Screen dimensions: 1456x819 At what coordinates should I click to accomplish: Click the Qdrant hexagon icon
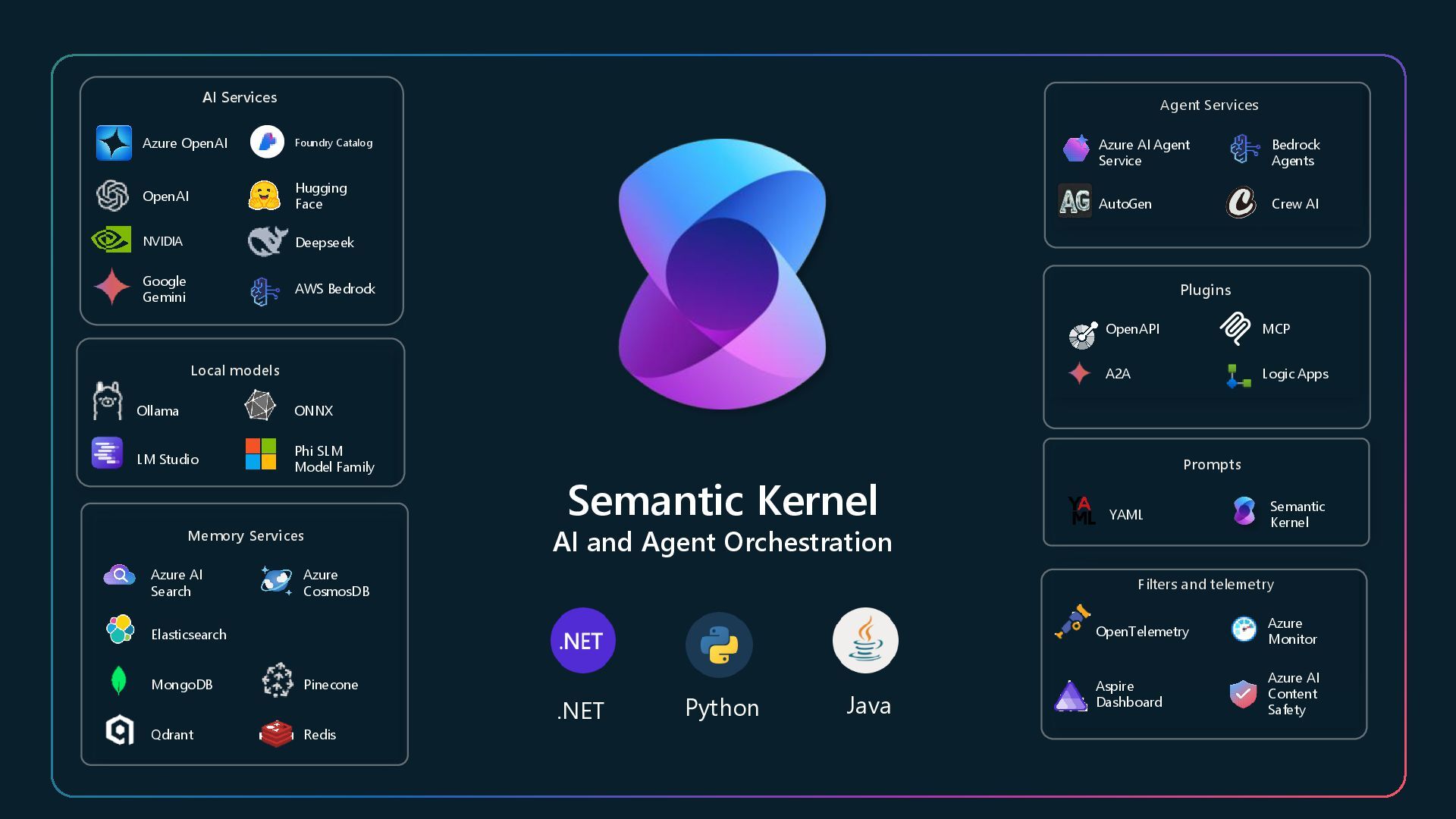click(120, 730)
